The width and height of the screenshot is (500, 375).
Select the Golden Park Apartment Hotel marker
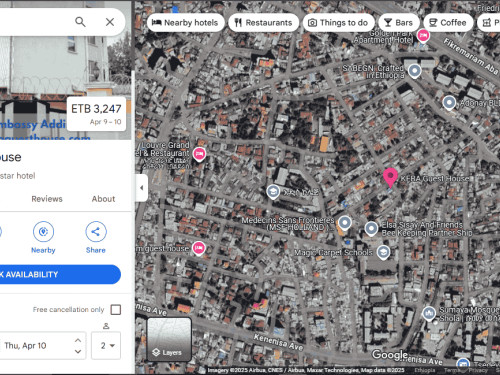tap(423, 35)
